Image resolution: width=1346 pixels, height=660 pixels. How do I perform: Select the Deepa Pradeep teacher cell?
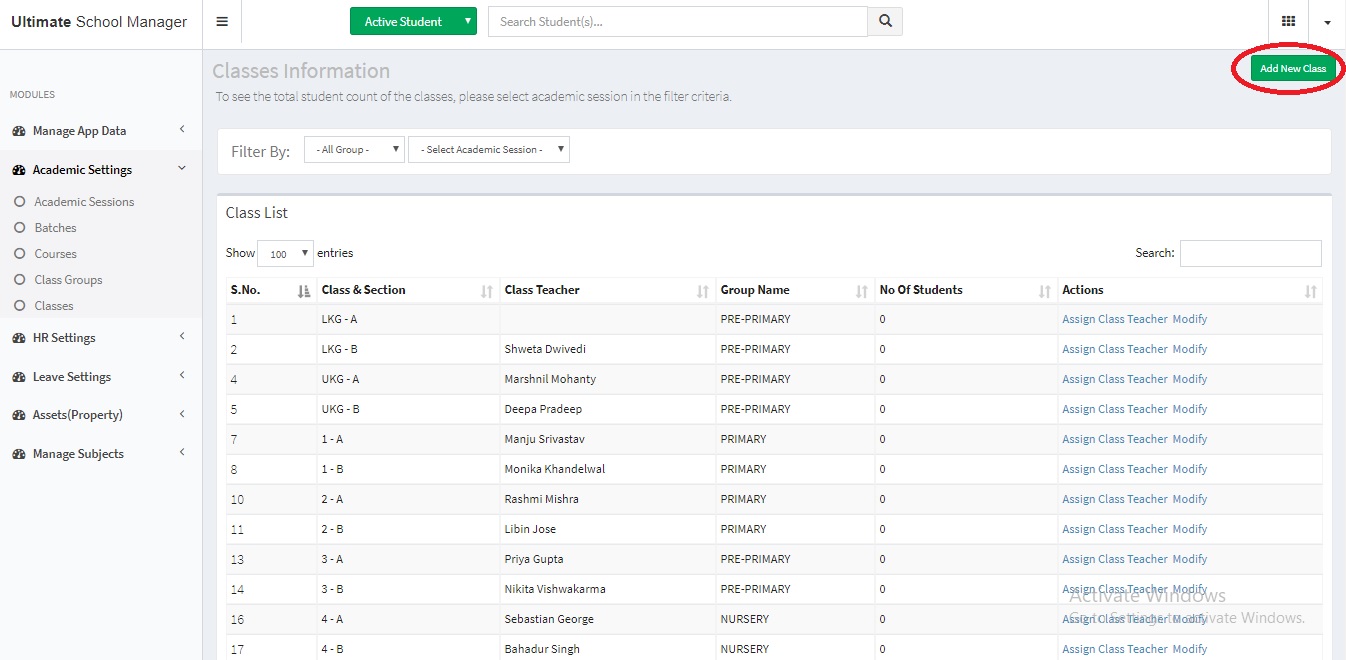click(608, 409)
